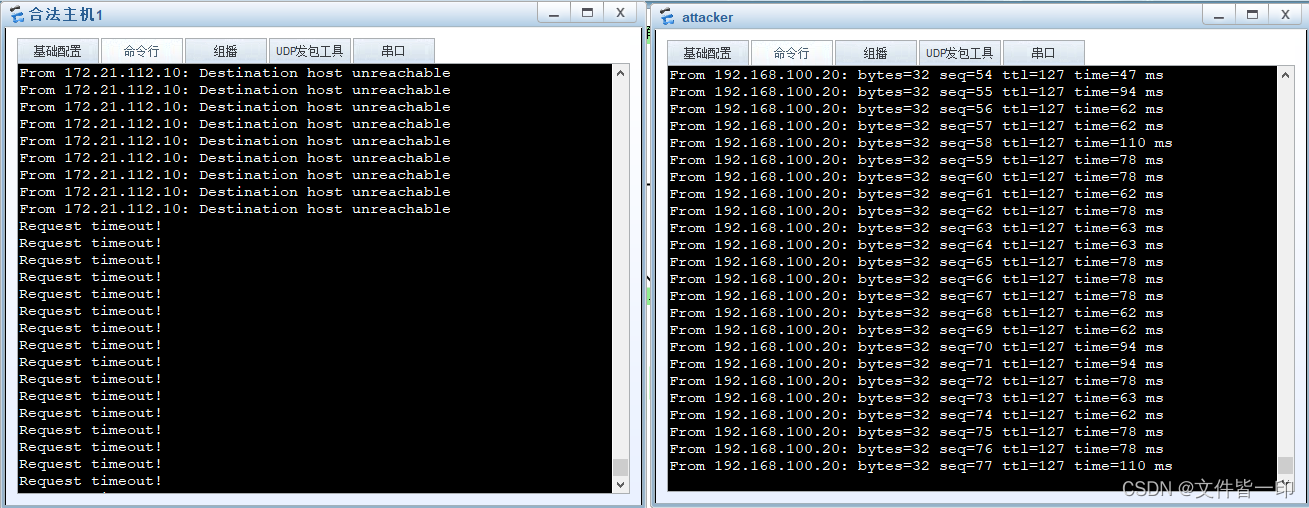
Task: Click first 'Destination host unreachable' line in 合法主机1
Action: click(235, 73)
